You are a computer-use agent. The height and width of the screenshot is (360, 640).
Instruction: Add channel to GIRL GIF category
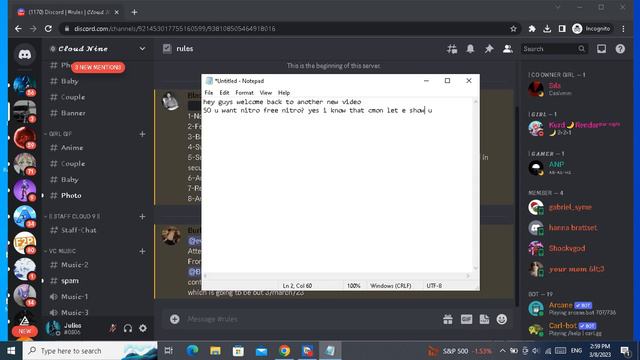pyautogui.click(x=142, y=134)
